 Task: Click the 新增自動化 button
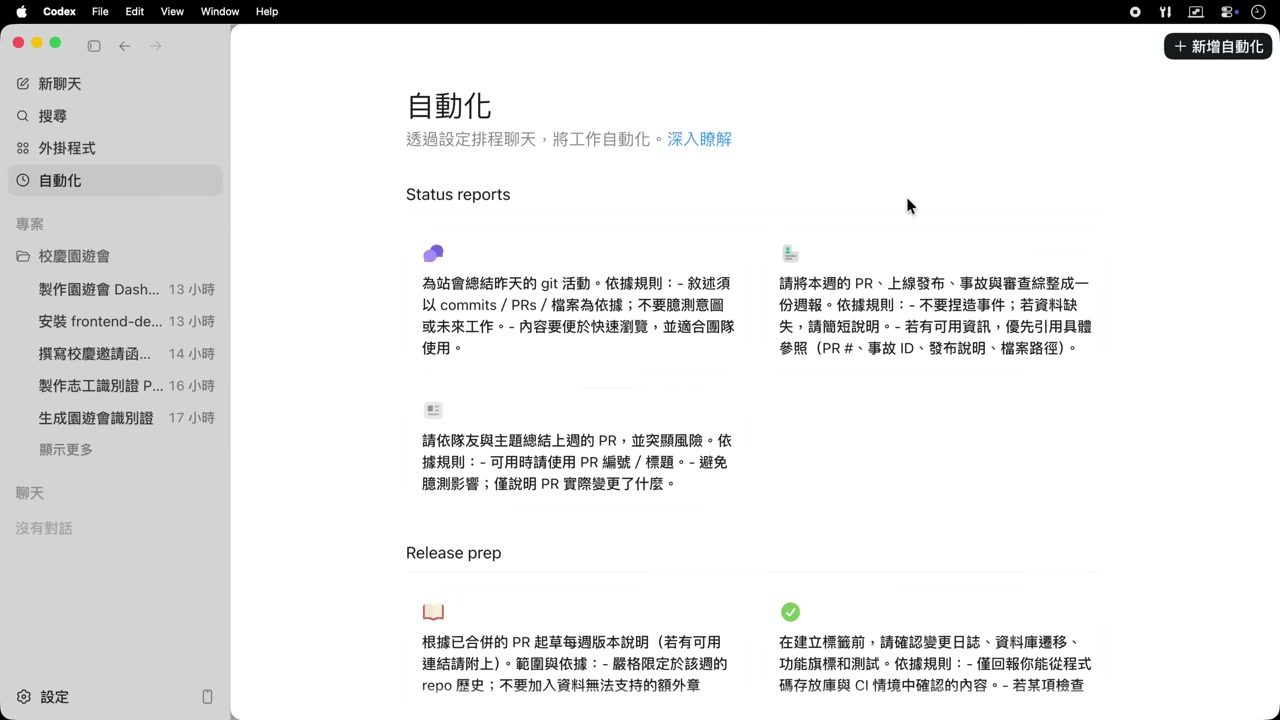tap(1218, 47)
